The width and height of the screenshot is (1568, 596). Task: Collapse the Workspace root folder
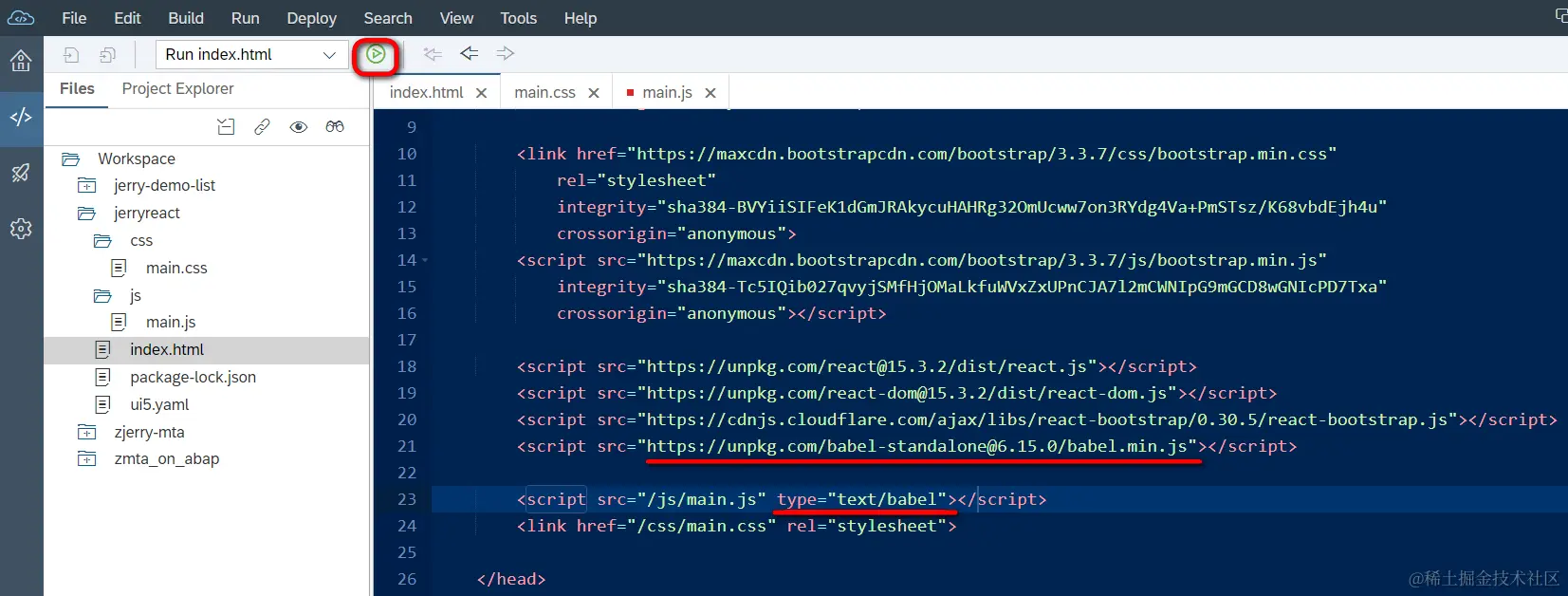click(70, 159)
